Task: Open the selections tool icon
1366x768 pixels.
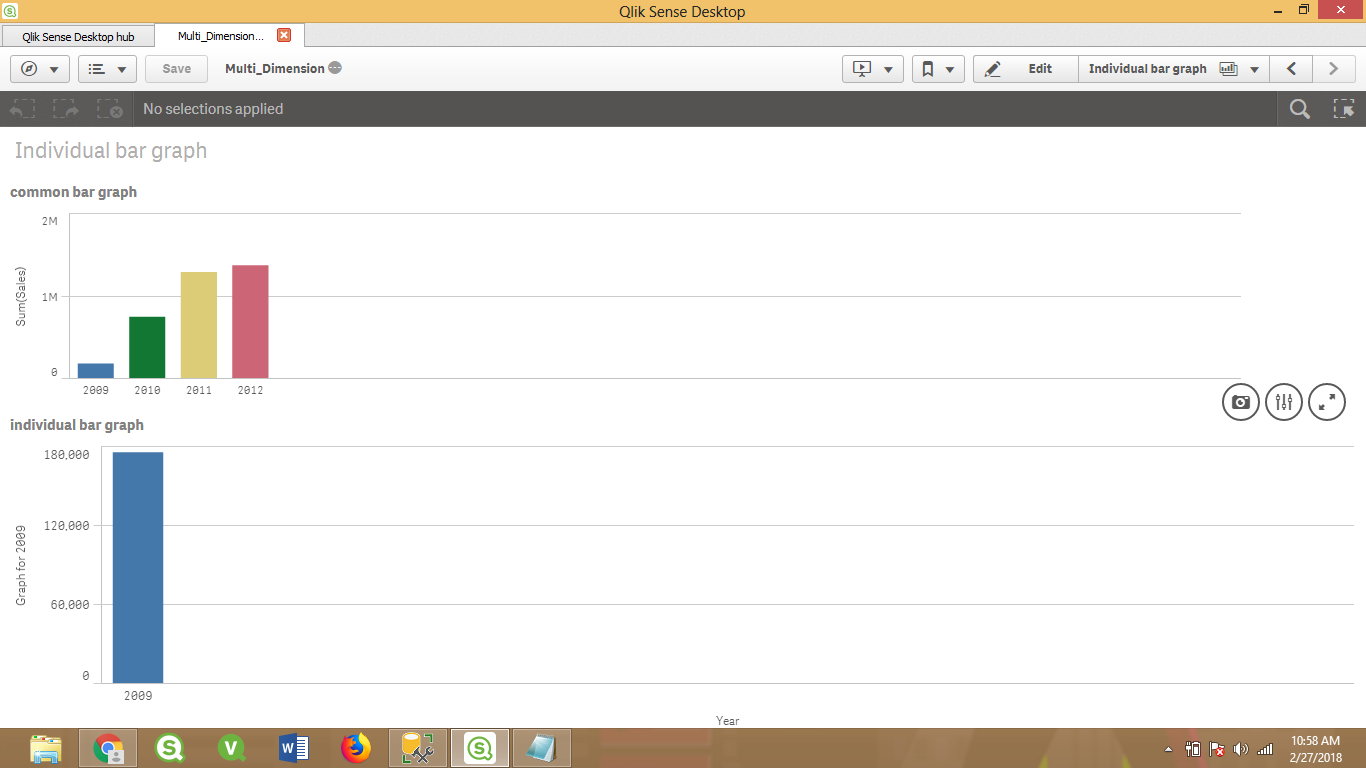Action: 1345,108
